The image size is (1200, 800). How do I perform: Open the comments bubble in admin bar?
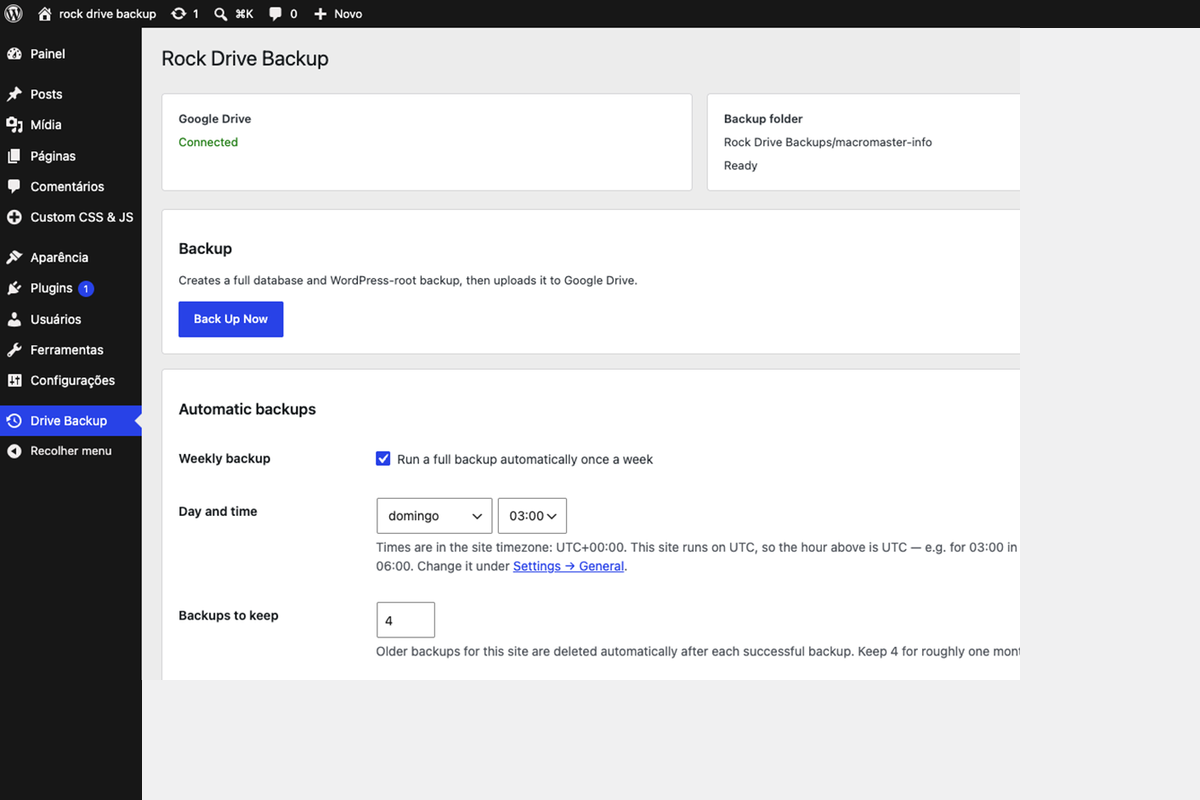point(276,14)
